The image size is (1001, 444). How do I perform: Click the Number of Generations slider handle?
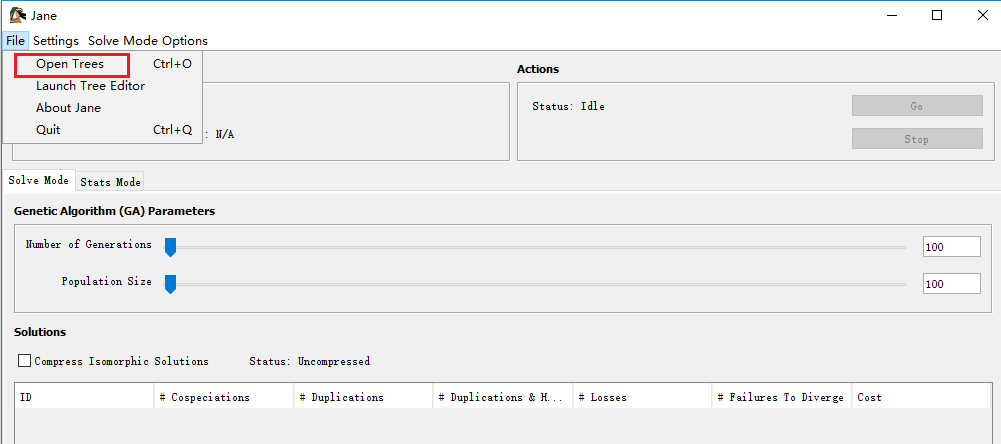click(170, 246)
